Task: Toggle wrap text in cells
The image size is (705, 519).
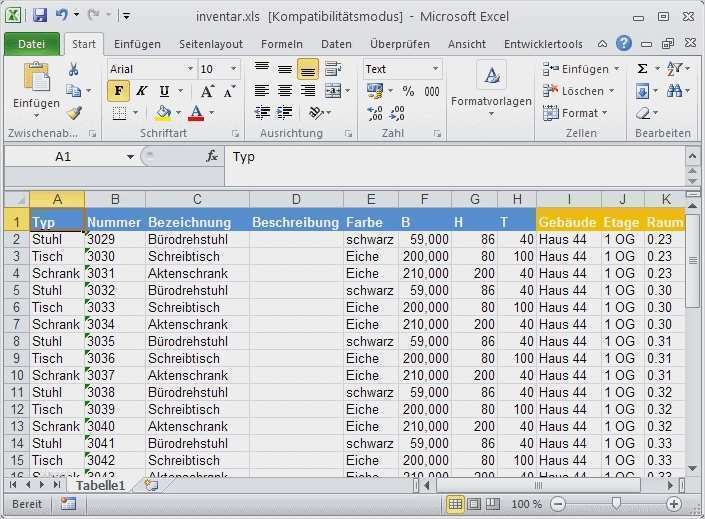Action: tap(333, 69)
